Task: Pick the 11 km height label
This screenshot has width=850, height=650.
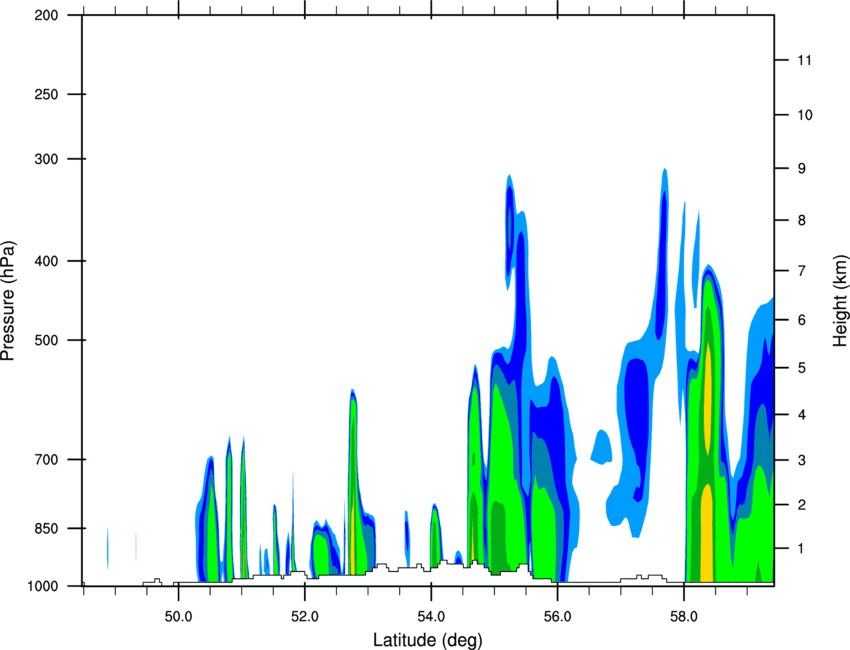Action: [x=805, y=60]
